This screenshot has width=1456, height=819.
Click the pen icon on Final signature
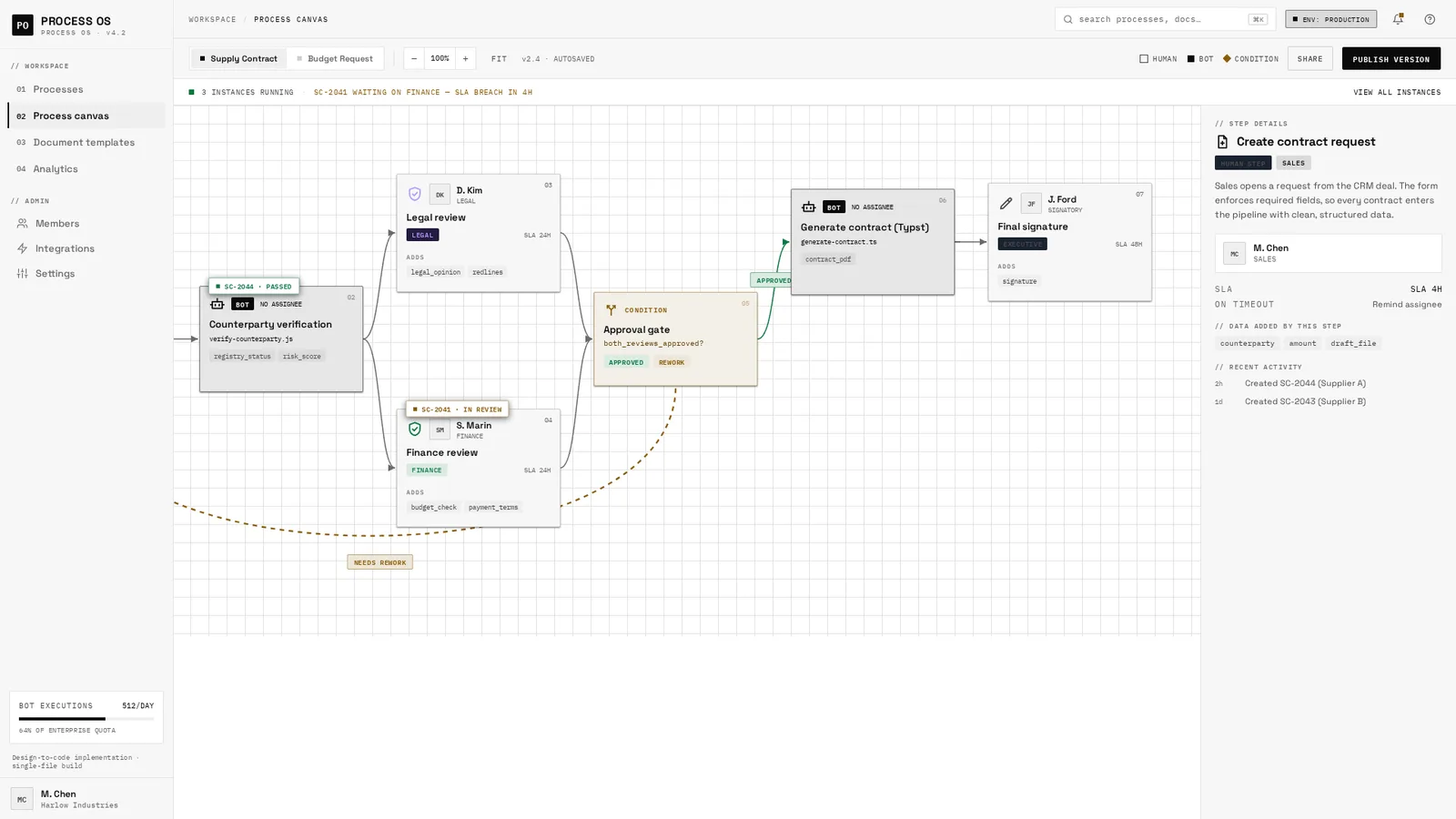pyautogui.click(x=1006, y=204)
